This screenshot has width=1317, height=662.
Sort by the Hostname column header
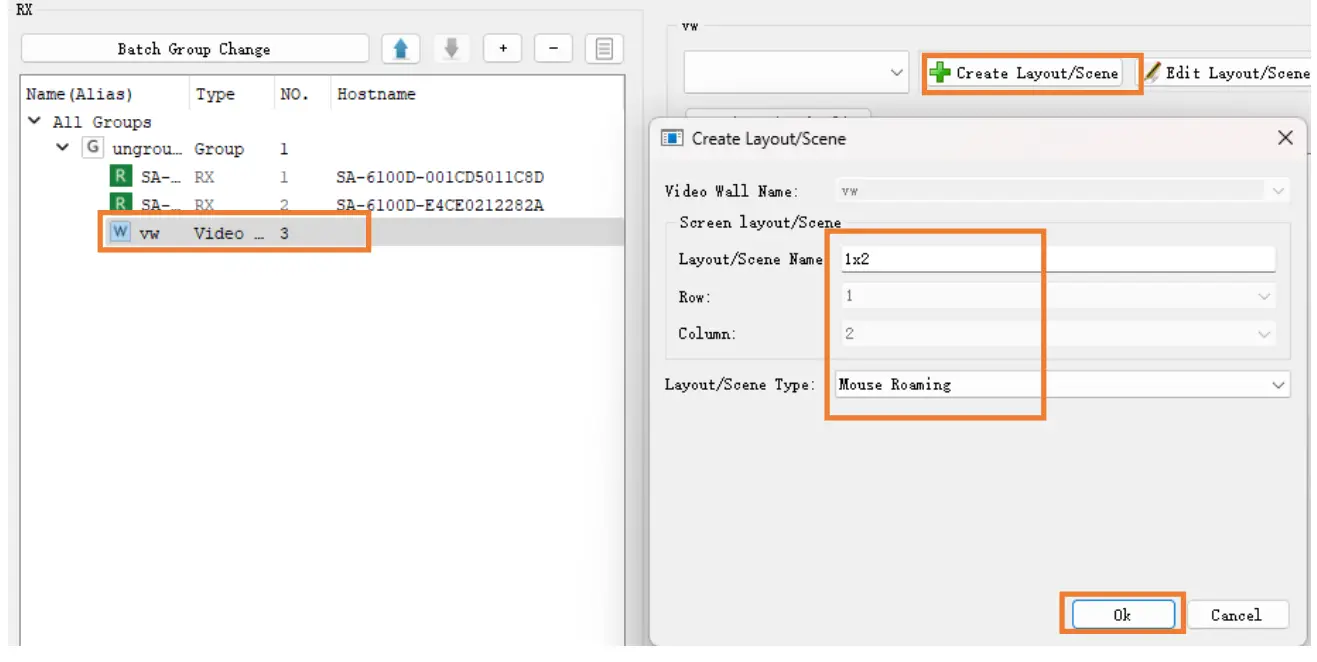coord(477,94)
